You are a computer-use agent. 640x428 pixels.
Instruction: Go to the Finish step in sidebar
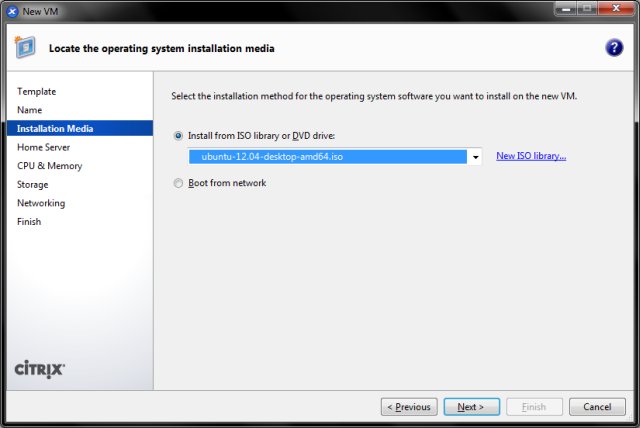[29, 222]
